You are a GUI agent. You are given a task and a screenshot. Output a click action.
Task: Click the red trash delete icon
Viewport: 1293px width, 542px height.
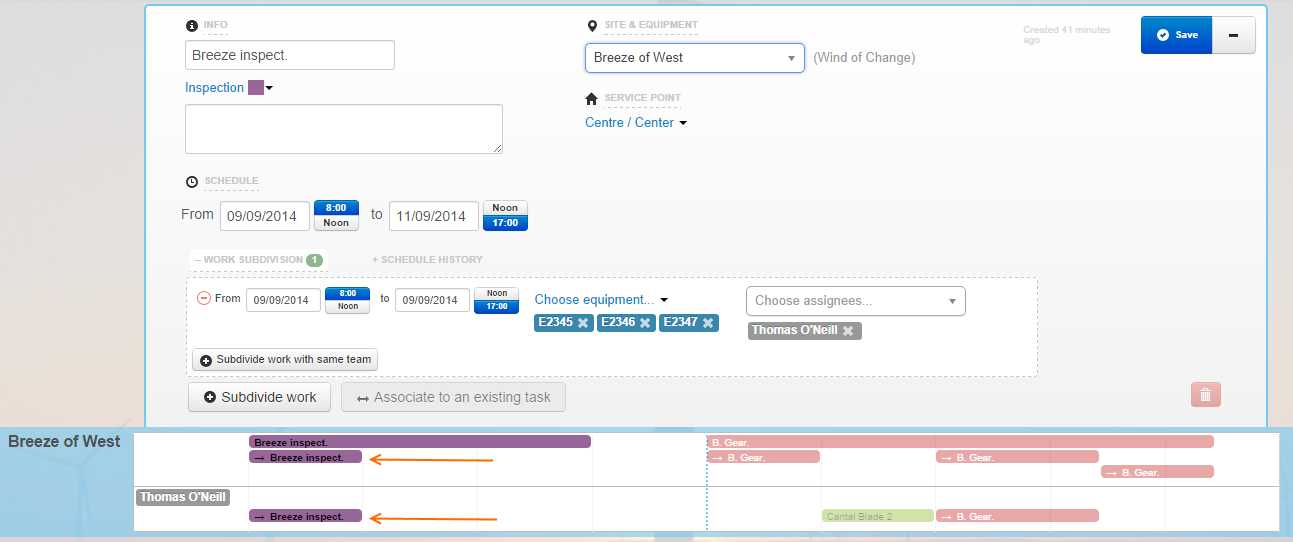tap(1205, 395)
